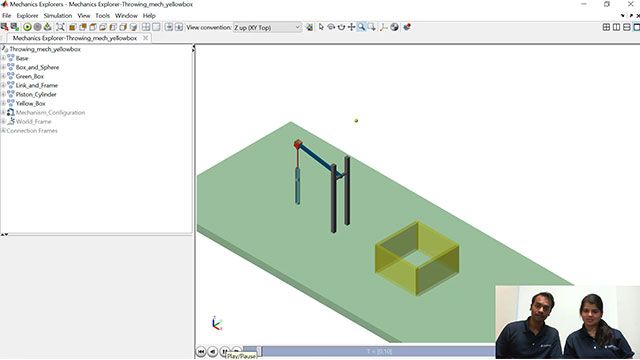Select Connection Frames in the tree
The image size is (640, 360).
click(x=32, y=131)
